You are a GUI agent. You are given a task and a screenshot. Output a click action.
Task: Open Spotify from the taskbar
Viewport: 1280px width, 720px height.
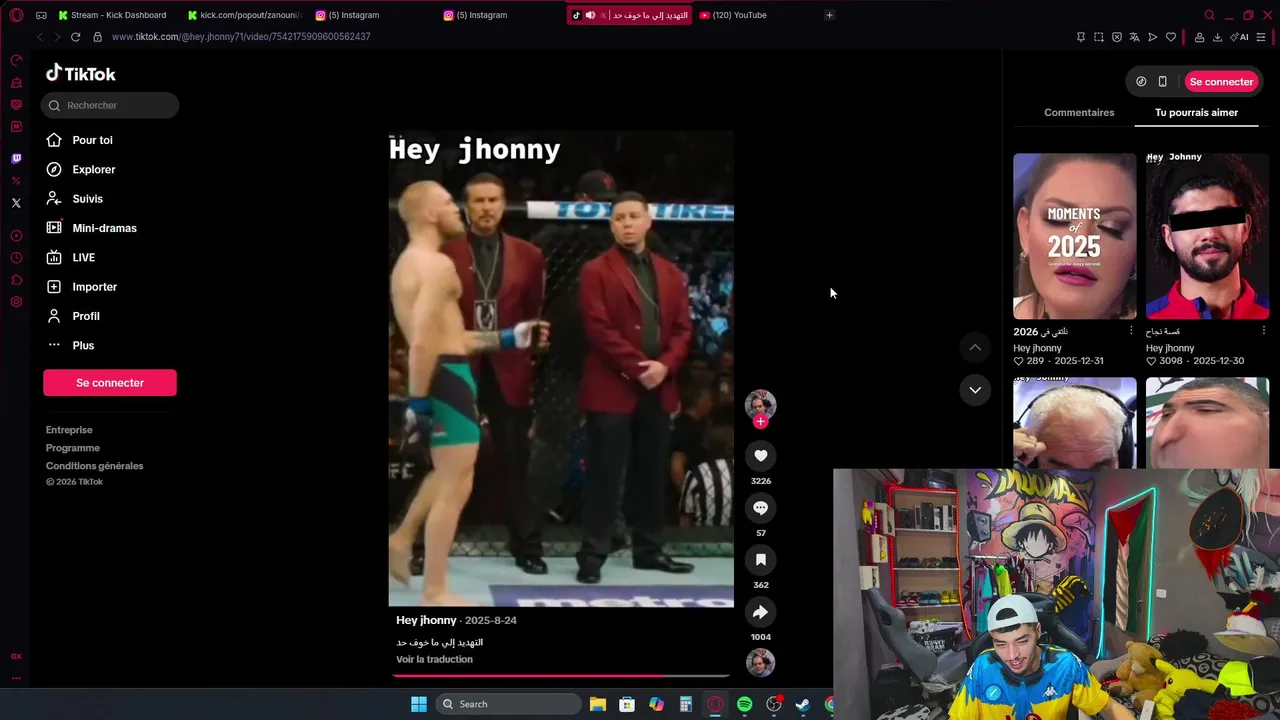(x=745, y=704)
